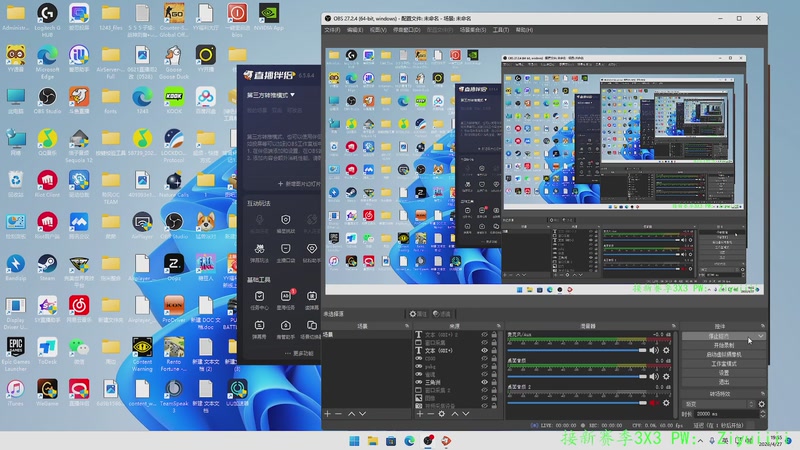Toggle visibility eye for 文本 (GDI+) 2 source
800x450 pixels.
click(484, 335)
